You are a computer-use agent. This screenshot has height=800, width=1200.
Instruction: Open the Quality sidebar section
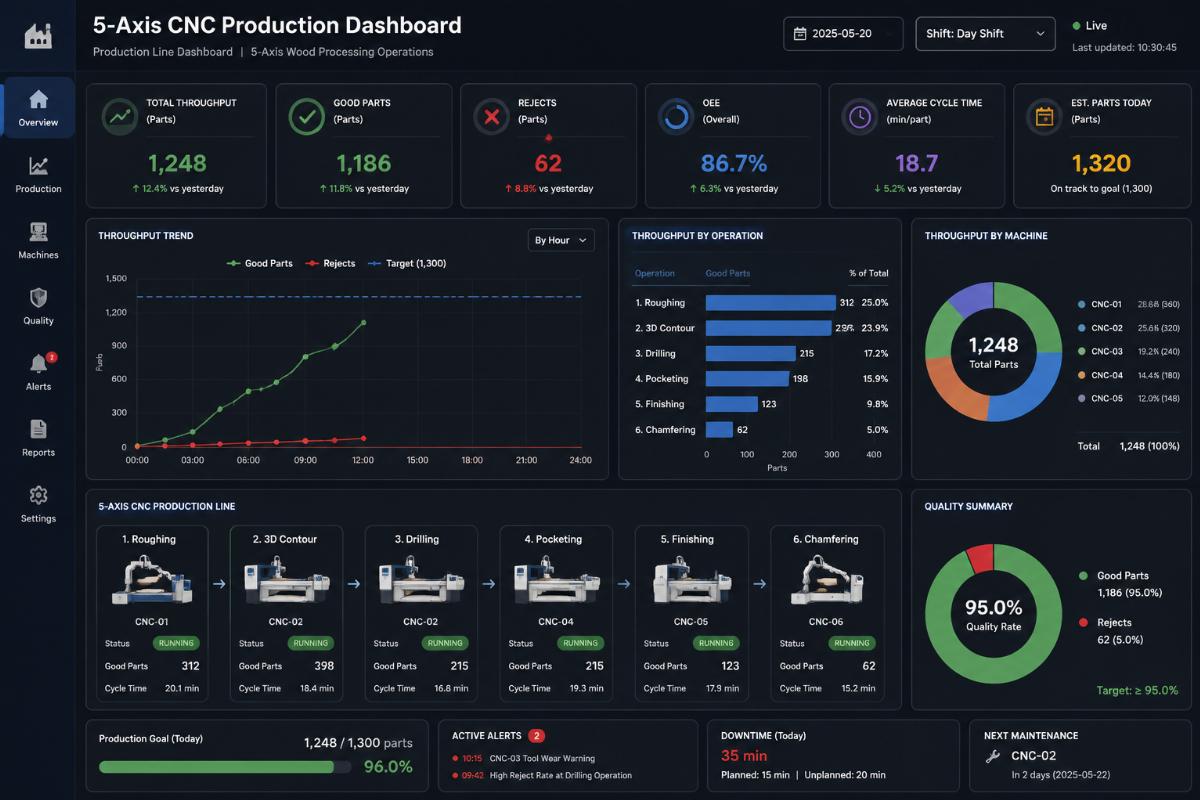click(x=38, y=306)
